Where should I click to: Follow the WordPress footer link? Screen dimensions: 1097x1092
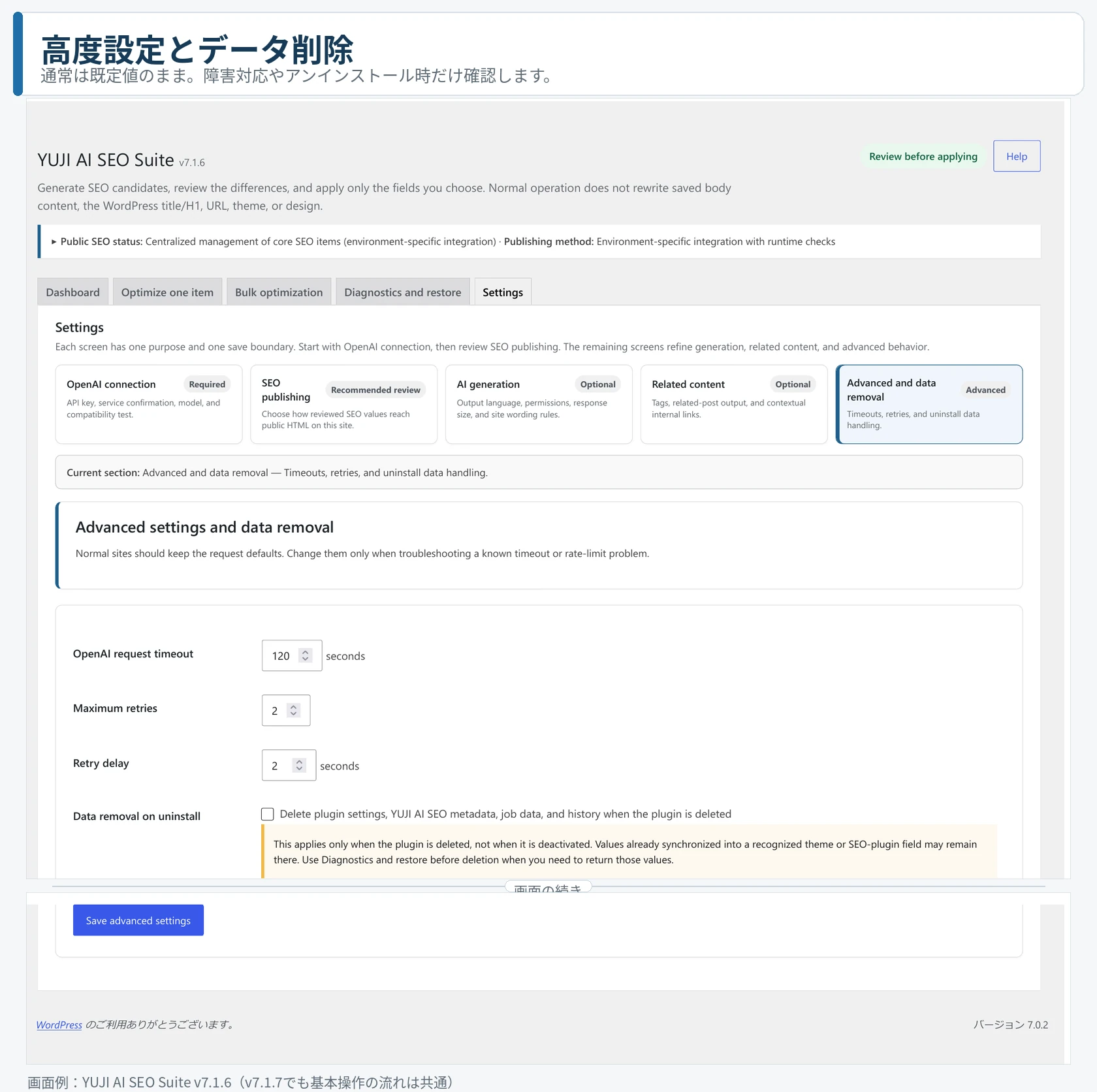[59, 1025]
